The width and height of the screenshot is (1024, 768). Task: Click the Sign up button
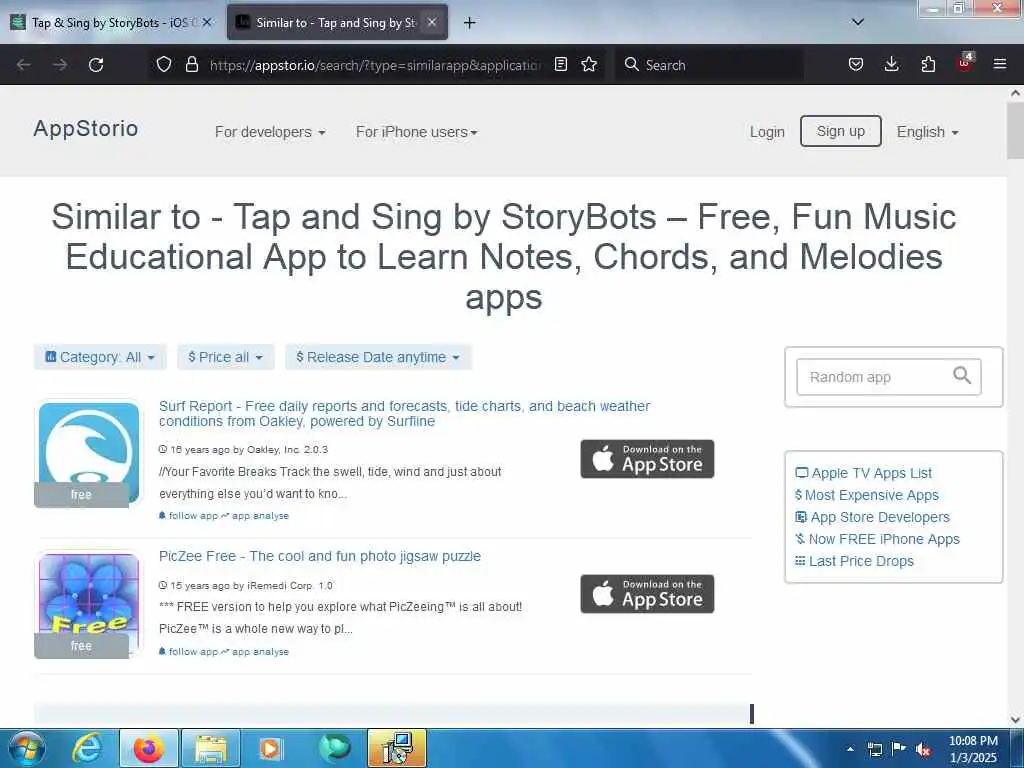[x=840, y=131]
